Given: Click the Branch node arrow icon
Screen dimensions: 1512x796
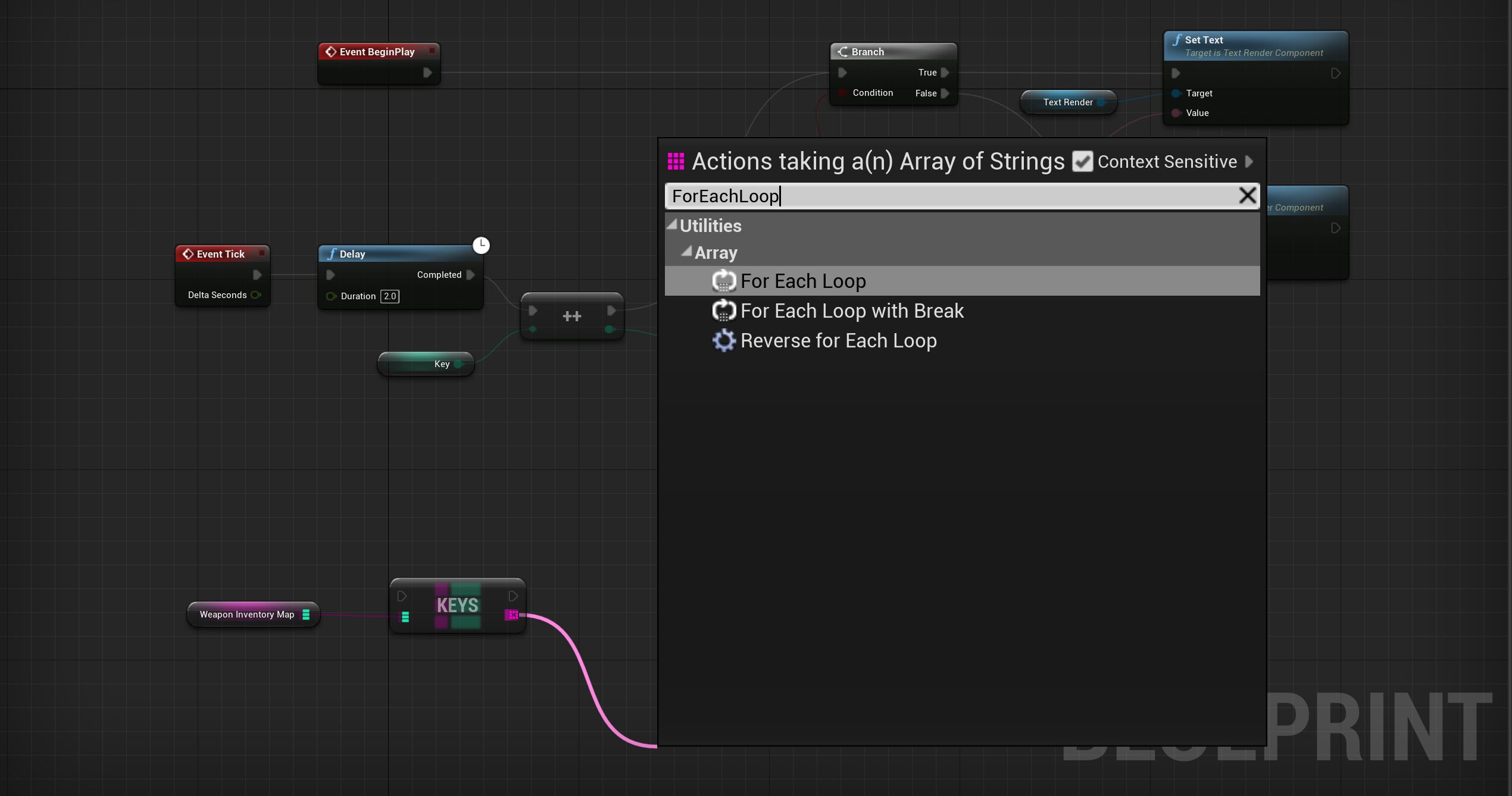Looking at the screenshot, I should click(842, 52).
